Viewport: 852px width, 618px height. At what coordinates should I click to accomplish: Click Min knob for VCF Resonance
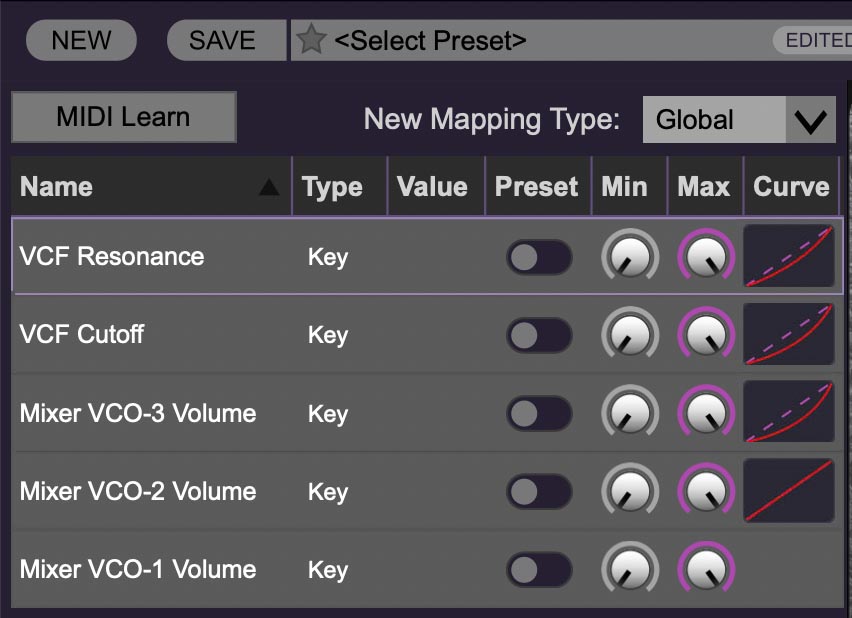[x=630, y=258]
